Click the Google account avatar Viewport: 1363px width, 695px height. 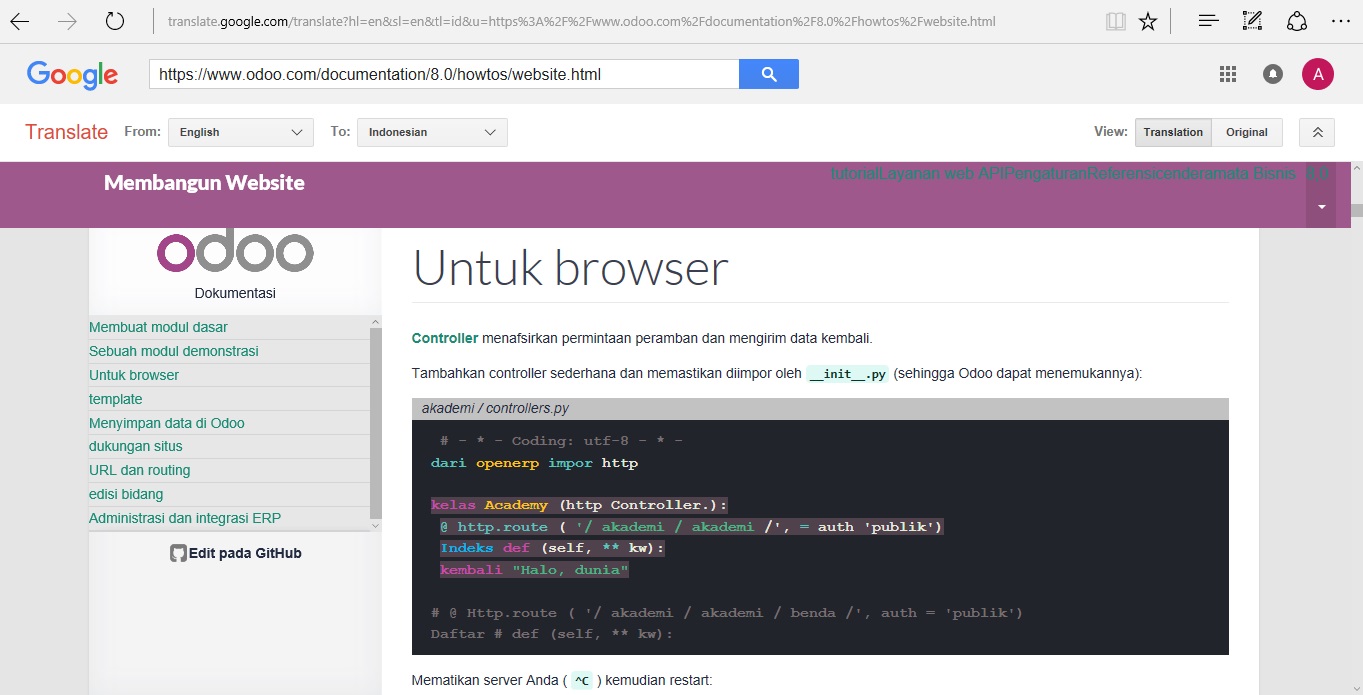pos(1318,73)
